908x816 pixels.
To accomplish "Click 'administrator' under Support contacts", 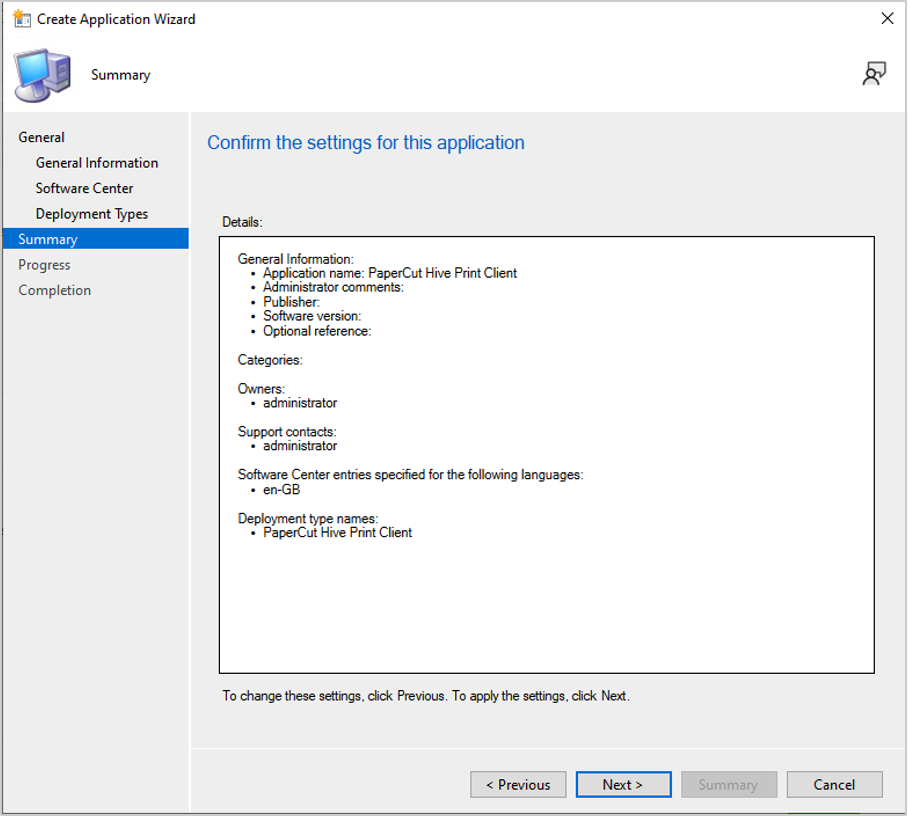I will pyautogui.click(x=300, y=446).
